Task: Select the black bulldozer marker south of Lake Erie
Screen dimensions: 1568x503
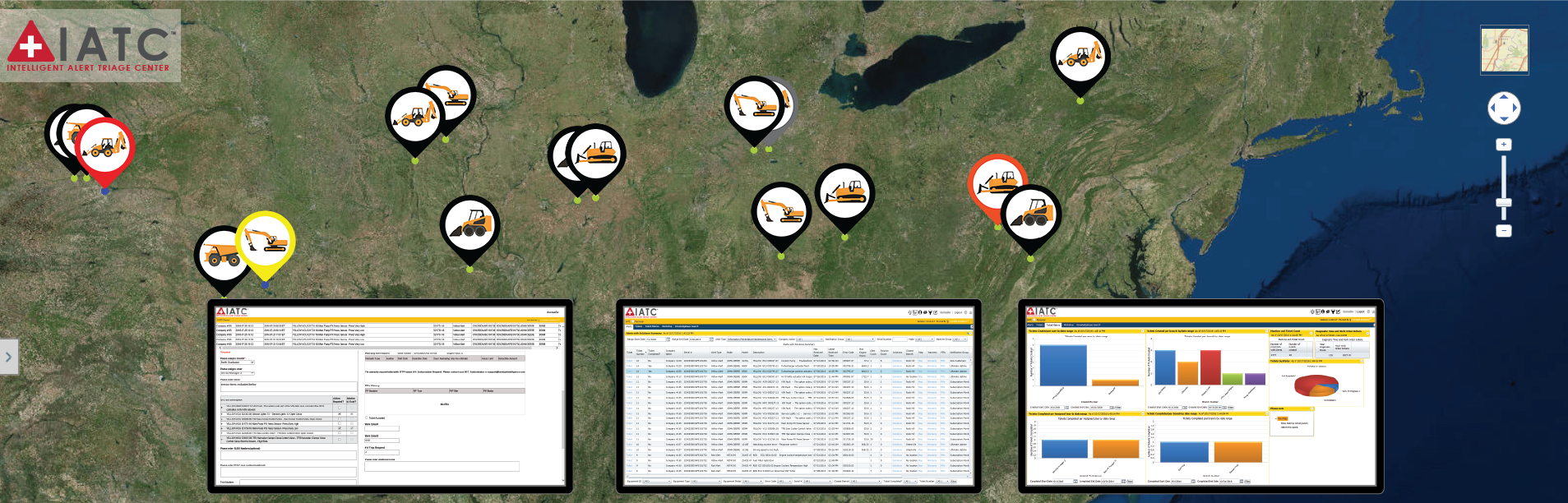Action: [844, 194]
